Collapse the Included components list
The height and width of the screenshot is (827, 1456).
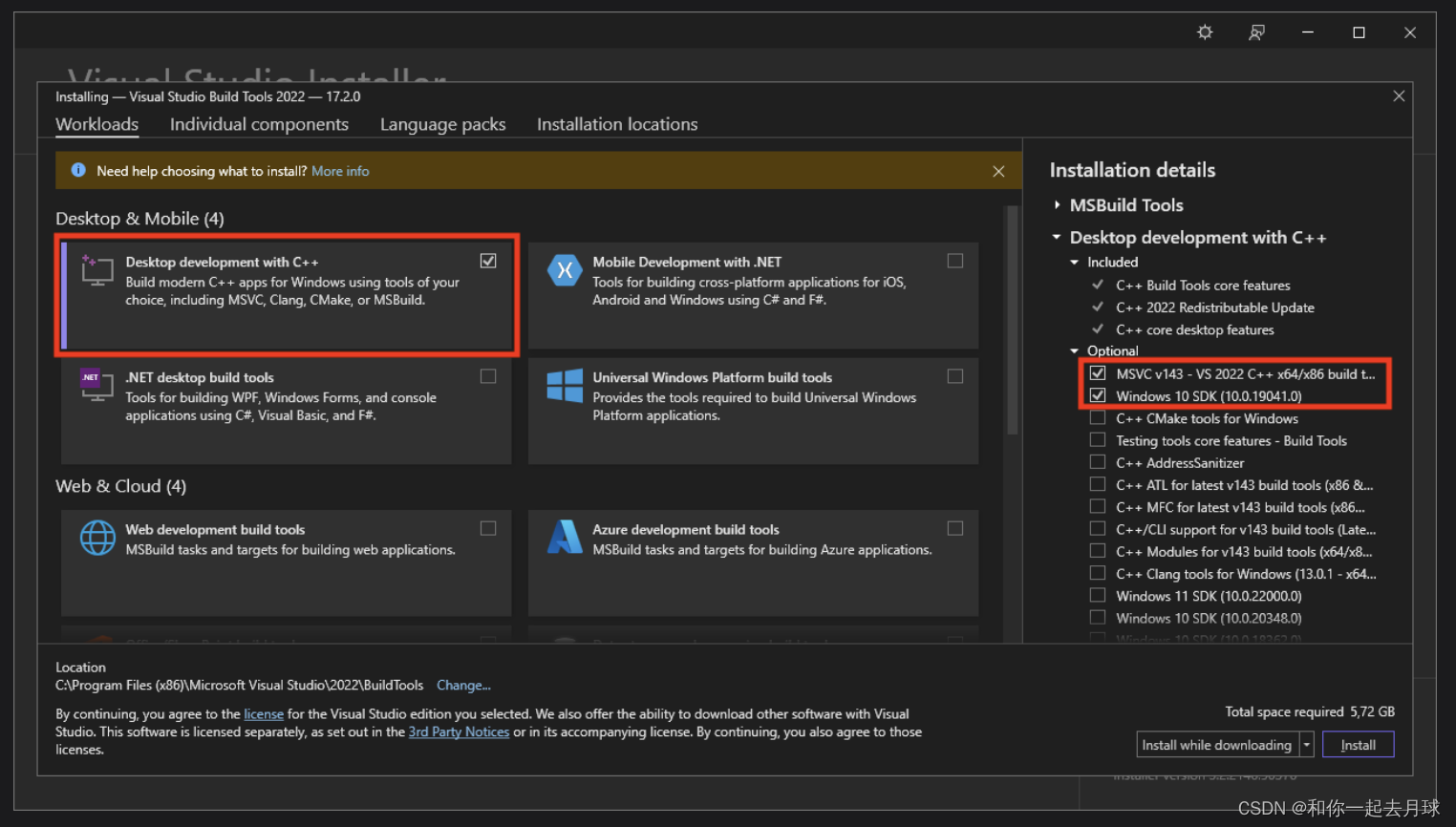click(x=1074, y=262)
